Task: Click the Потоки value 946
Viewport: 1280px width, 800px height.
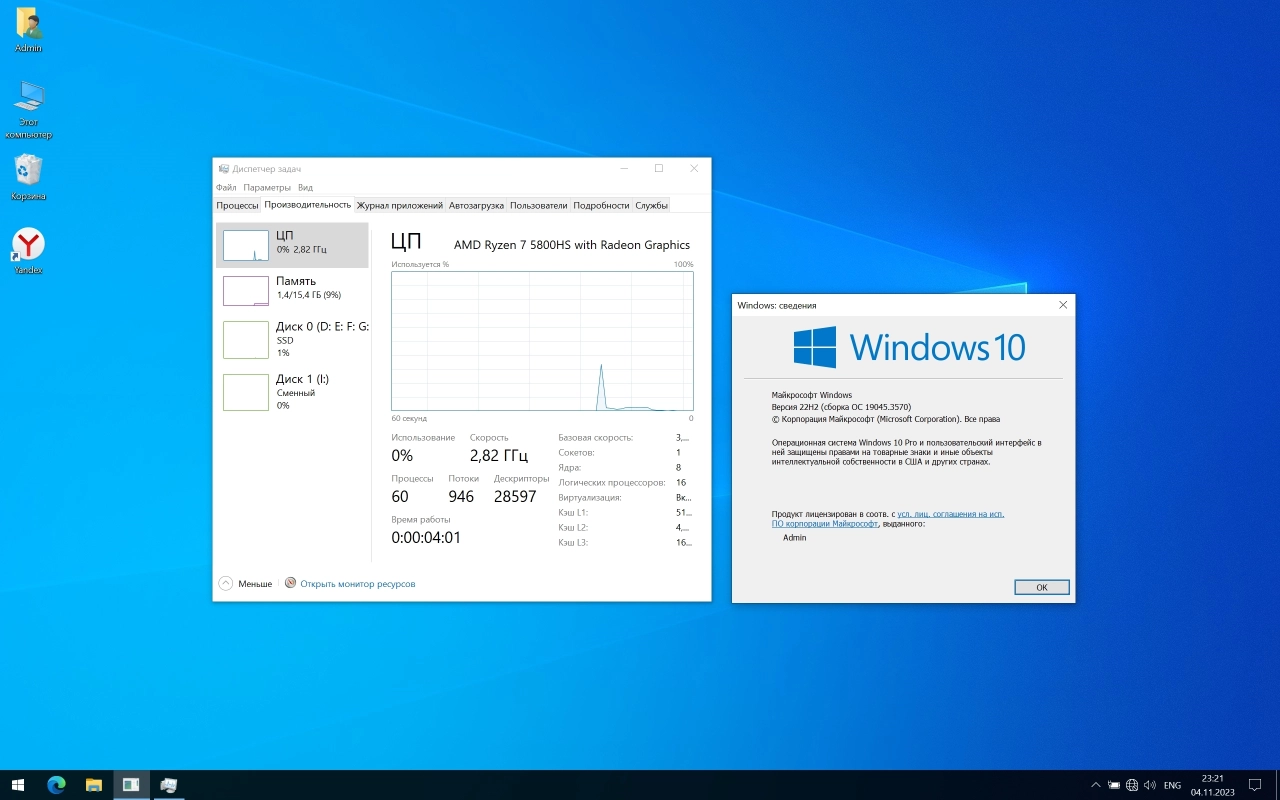Action: tap(461, 496)
